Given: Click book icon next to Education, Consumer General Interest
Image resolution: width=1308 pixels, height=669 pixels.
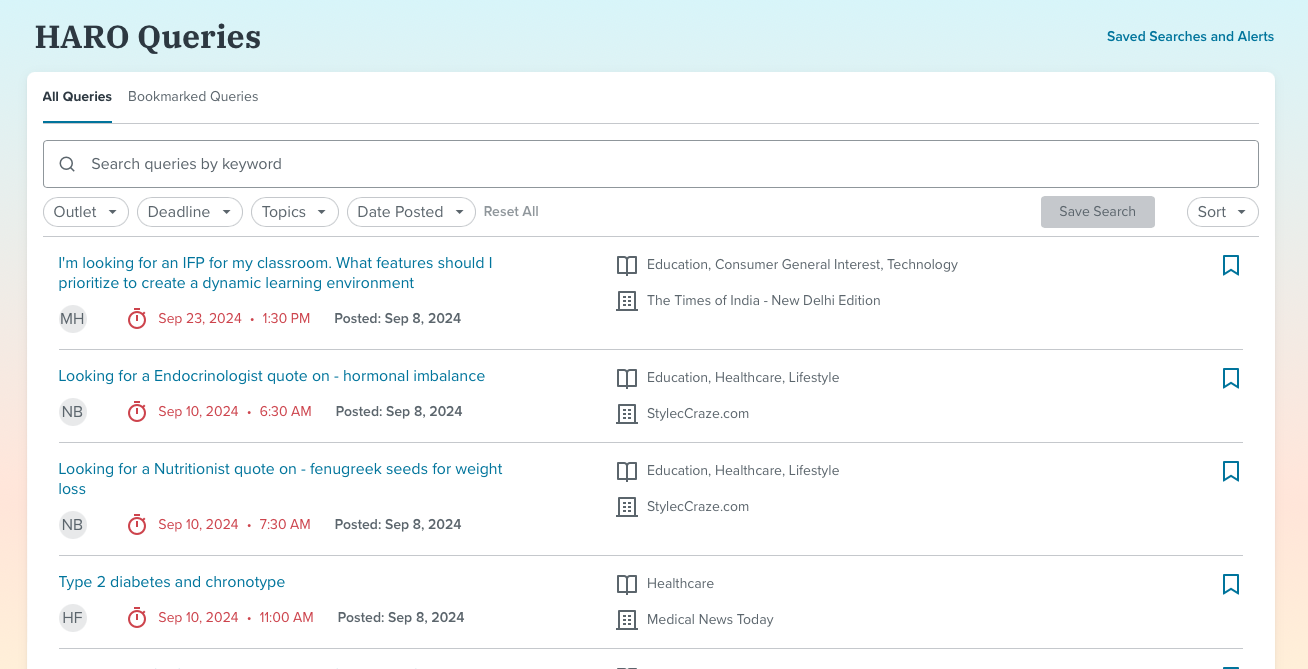Looking at the screenshot, I should [627, 265].
